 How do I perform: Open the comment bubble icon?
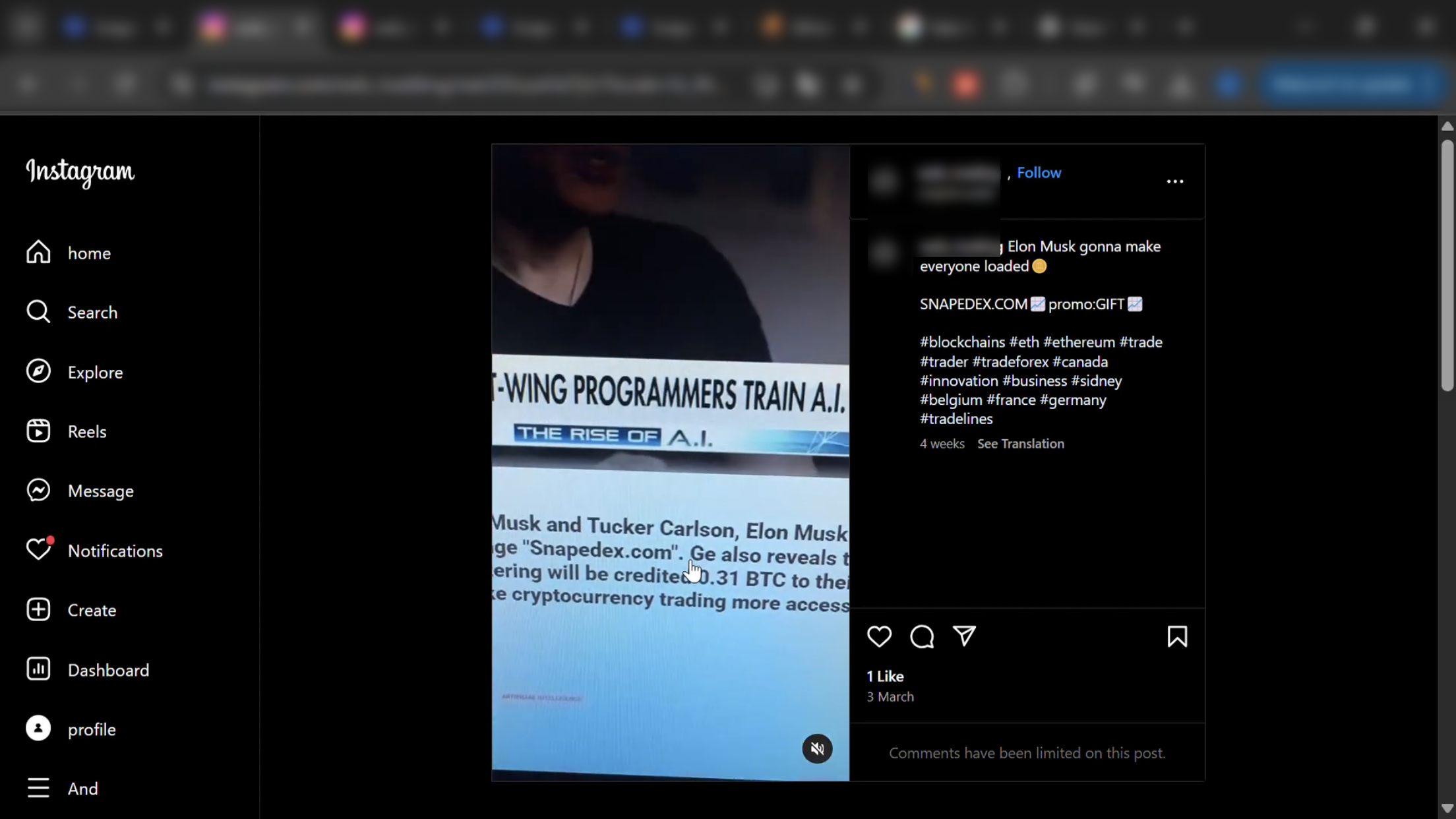921,636
